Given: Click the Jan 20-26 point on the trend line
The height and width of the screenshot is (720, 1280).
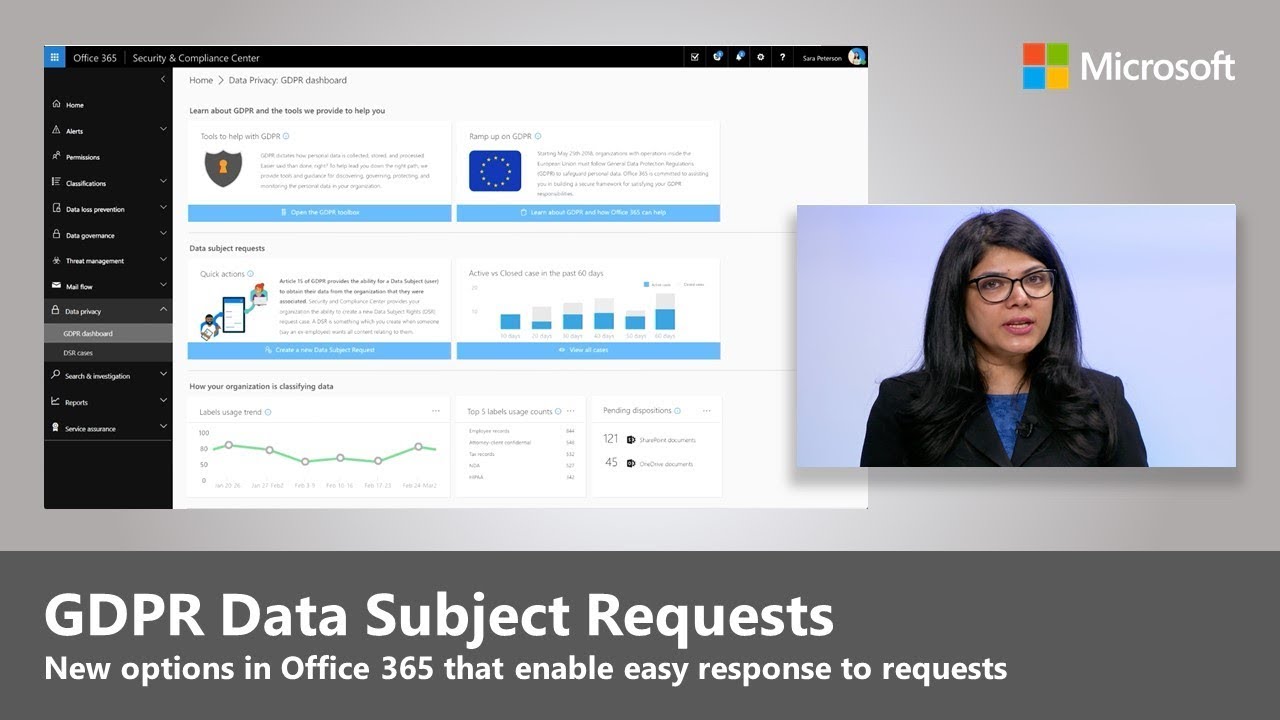Looking at the screenshot, I should tap(228, 444).
